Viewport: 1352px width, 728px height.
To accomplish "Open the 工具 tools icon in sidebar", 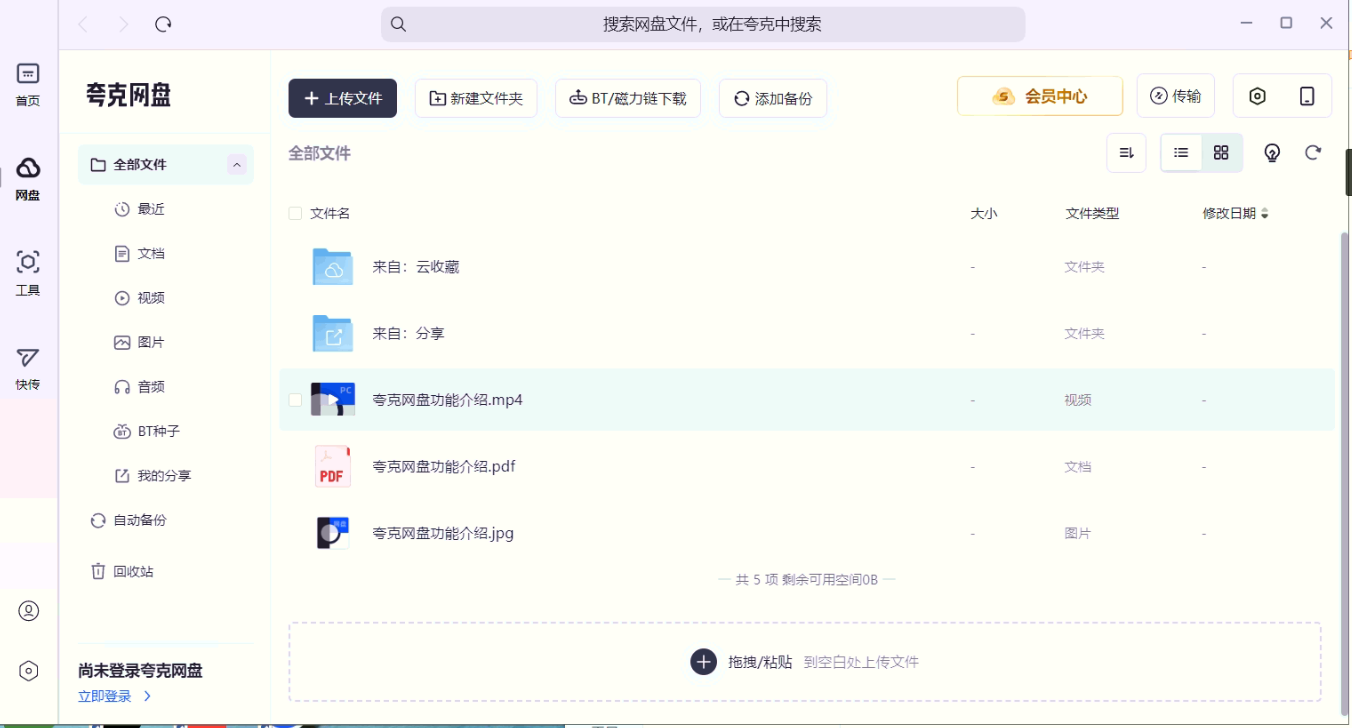I will point(28,272).
